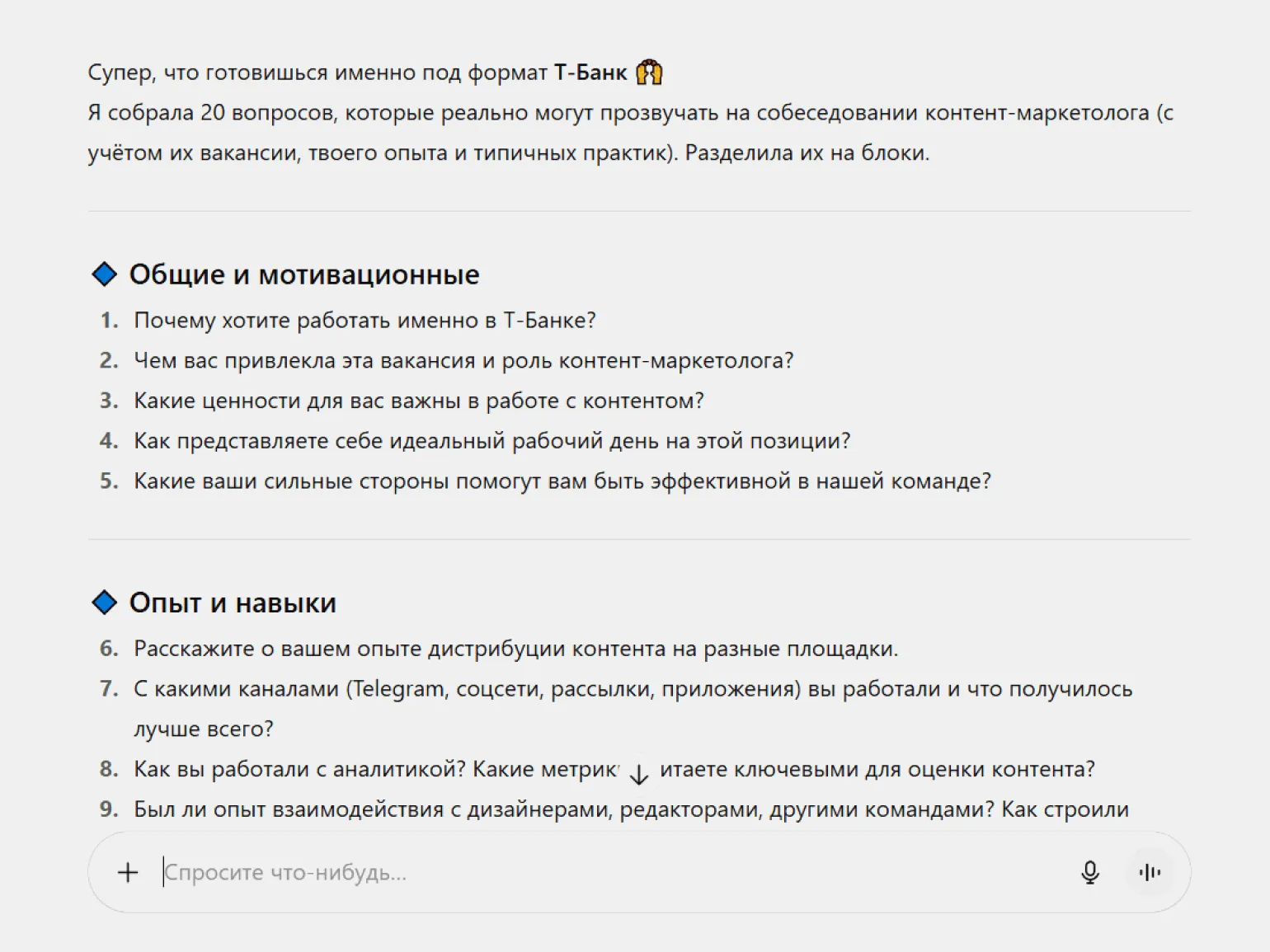This screenshot has height=952, width=1270.
Task: Click question 5 about your strengths
Action: 562,481
